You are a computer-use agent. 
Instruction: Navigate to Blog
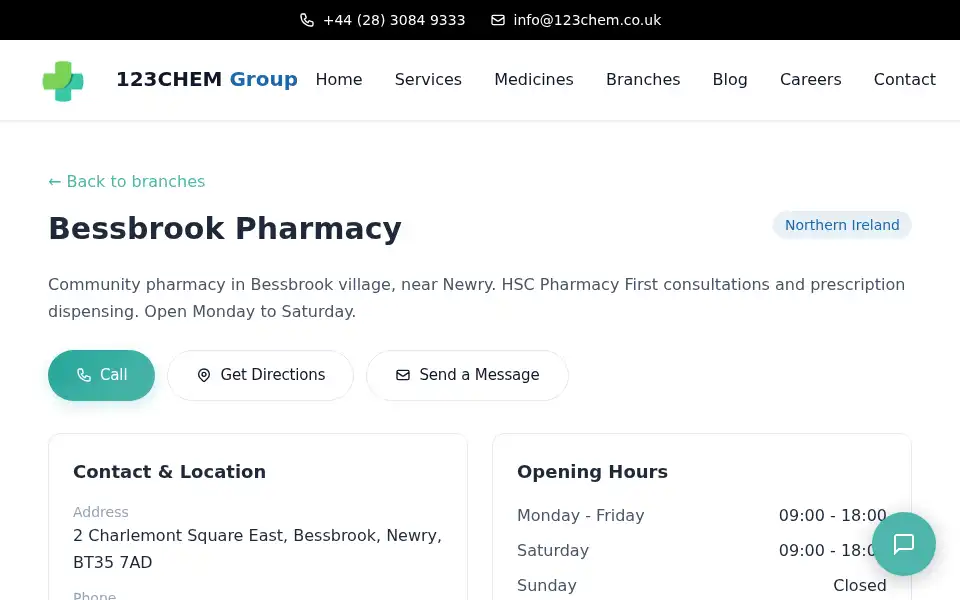click(730, 80)
